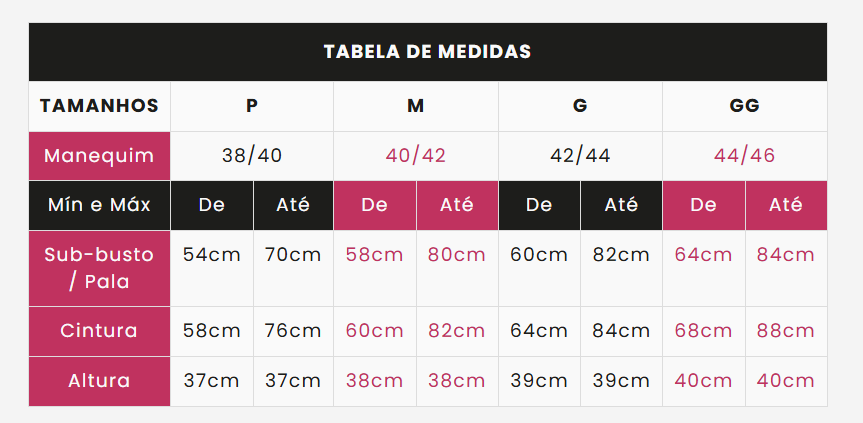The height and width of the screenshot is (423, 863).
Task: Click the 88cm cintura cell
Action: [x=785, y=331]
